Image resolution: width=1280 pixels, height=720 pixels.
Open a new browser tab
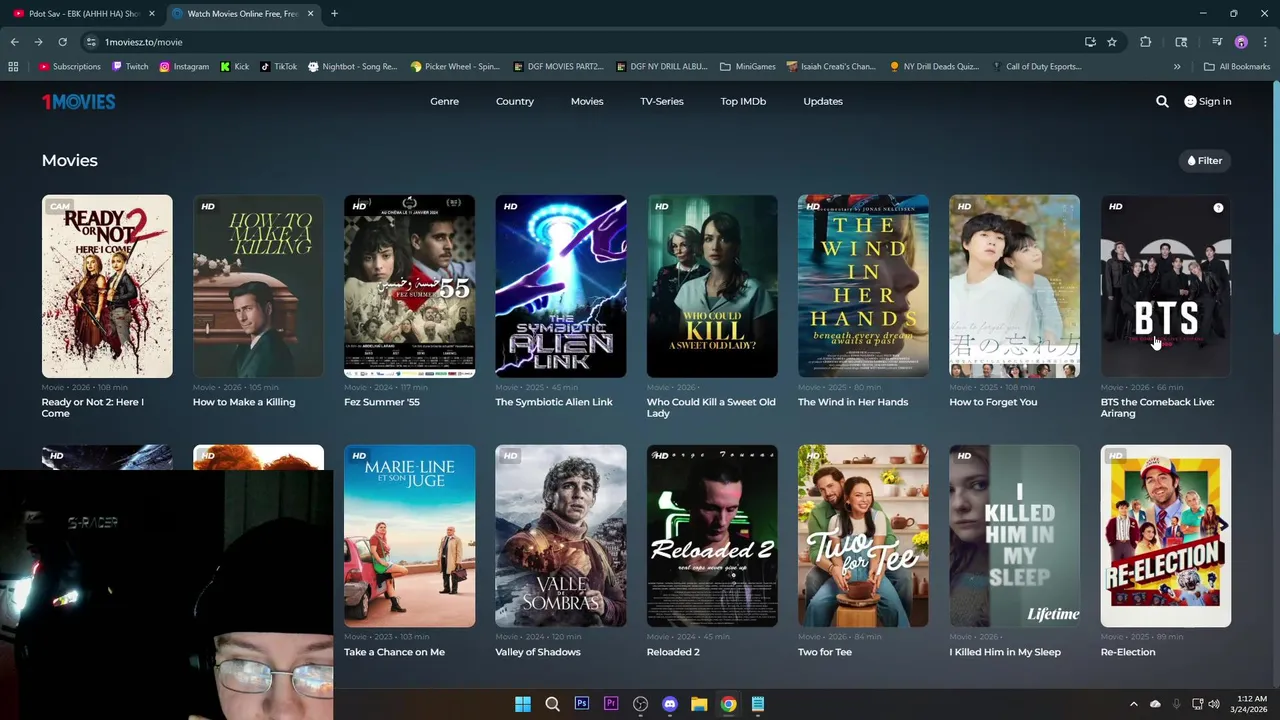[334, 14]
